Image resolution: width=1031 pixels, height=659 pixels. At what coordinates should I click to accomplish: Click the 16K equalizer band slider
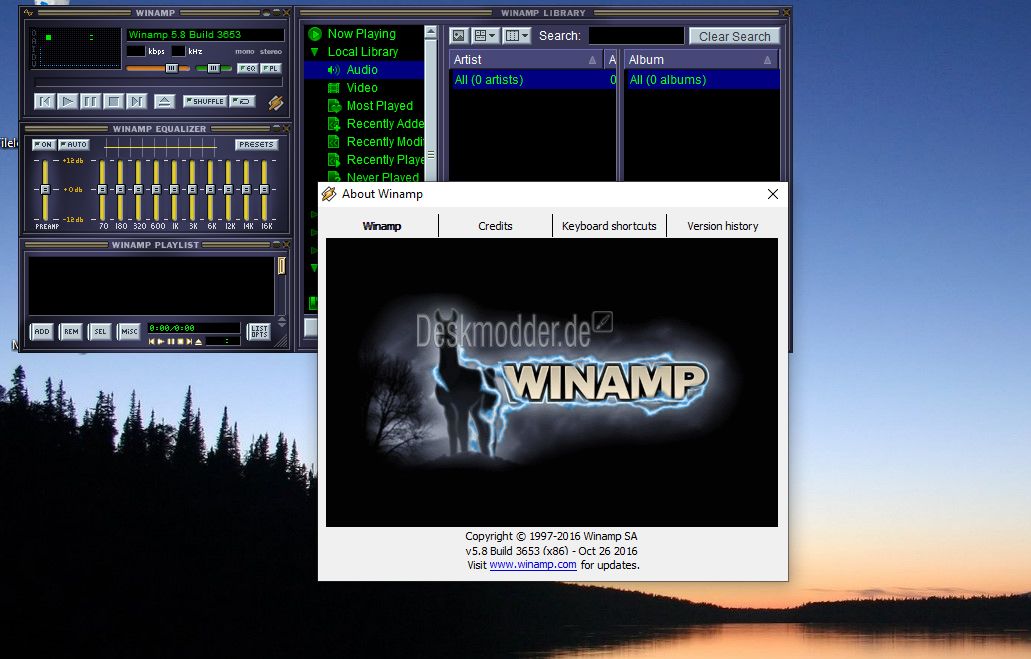click(x=264, y=189)
